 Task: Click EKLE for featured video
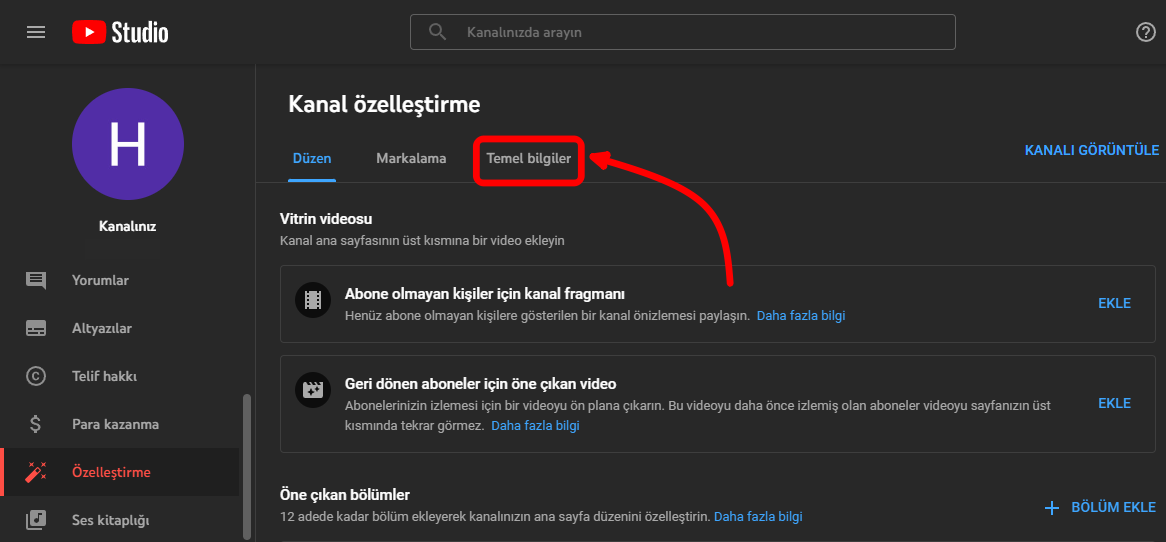tap(1114, 403)
